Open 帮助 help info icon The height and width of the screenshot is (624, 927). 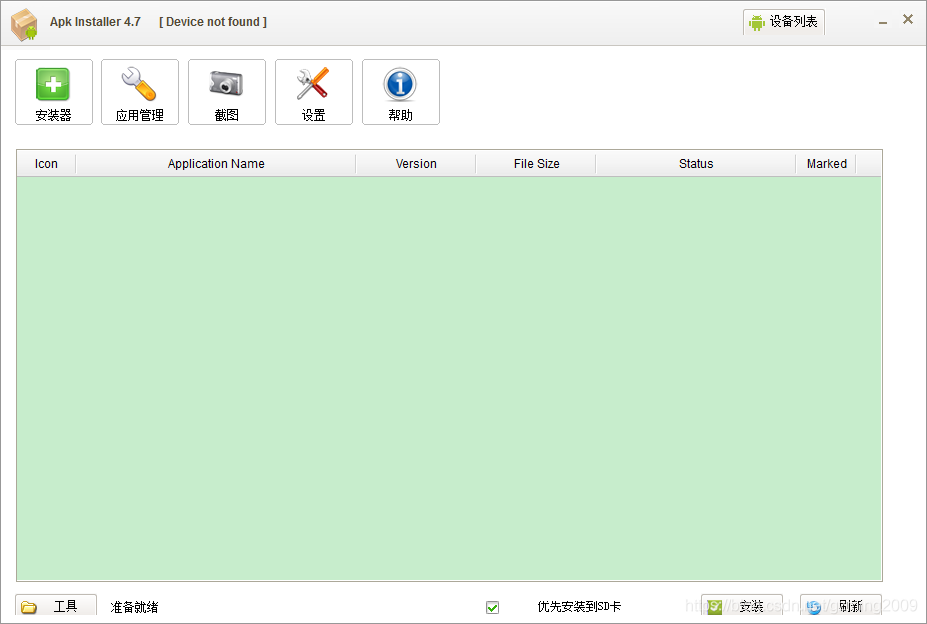pyautogui.click(x=400, y=84)
